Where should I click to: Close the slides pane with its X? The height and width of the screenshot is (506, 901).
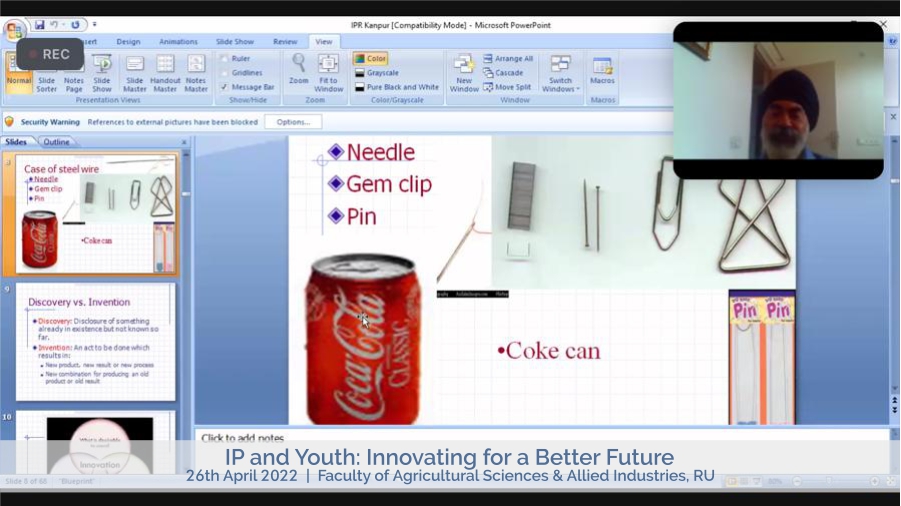[x=184, y=142]
